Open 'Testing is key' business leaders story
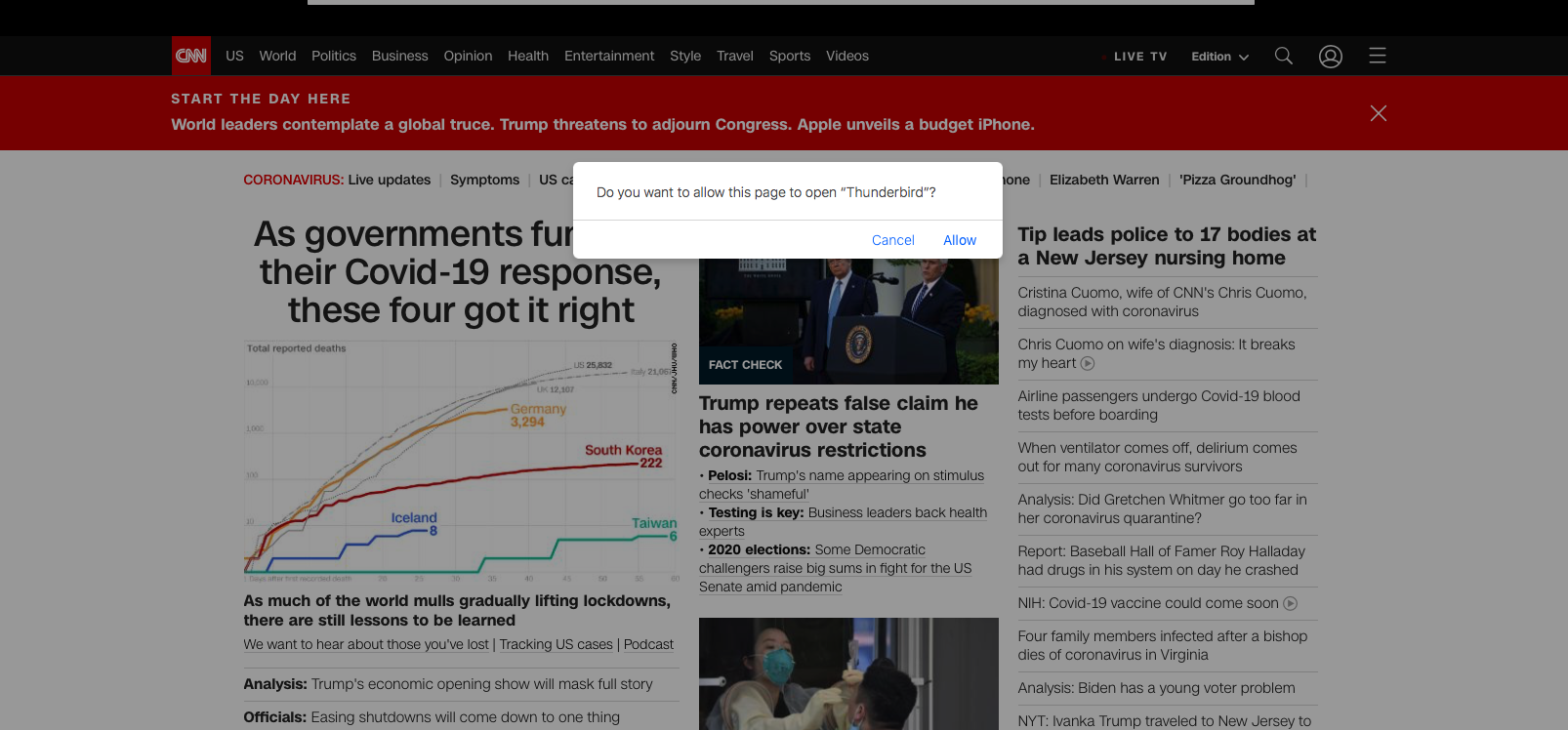Screen dimensions: 1568x730 coord(844,522)
